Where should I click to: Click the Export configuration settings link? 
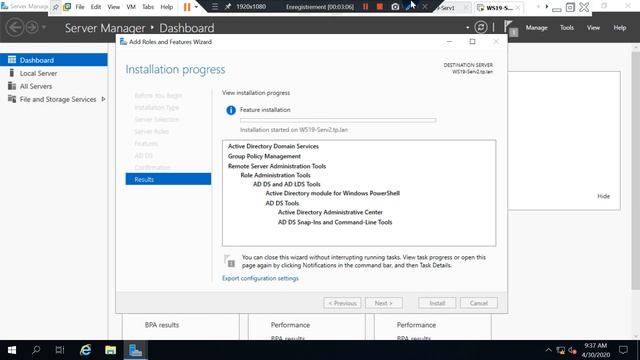coord(260,278)
